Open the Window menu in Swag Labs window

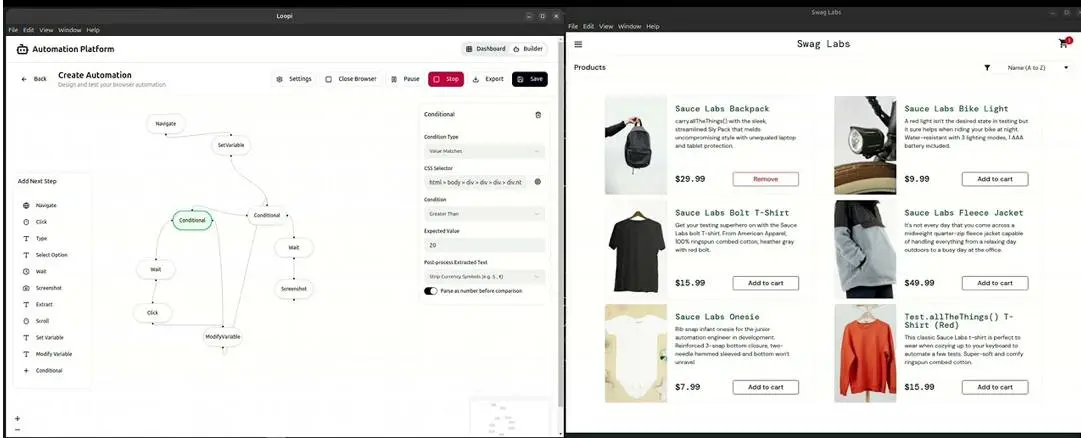coord(629,26)
